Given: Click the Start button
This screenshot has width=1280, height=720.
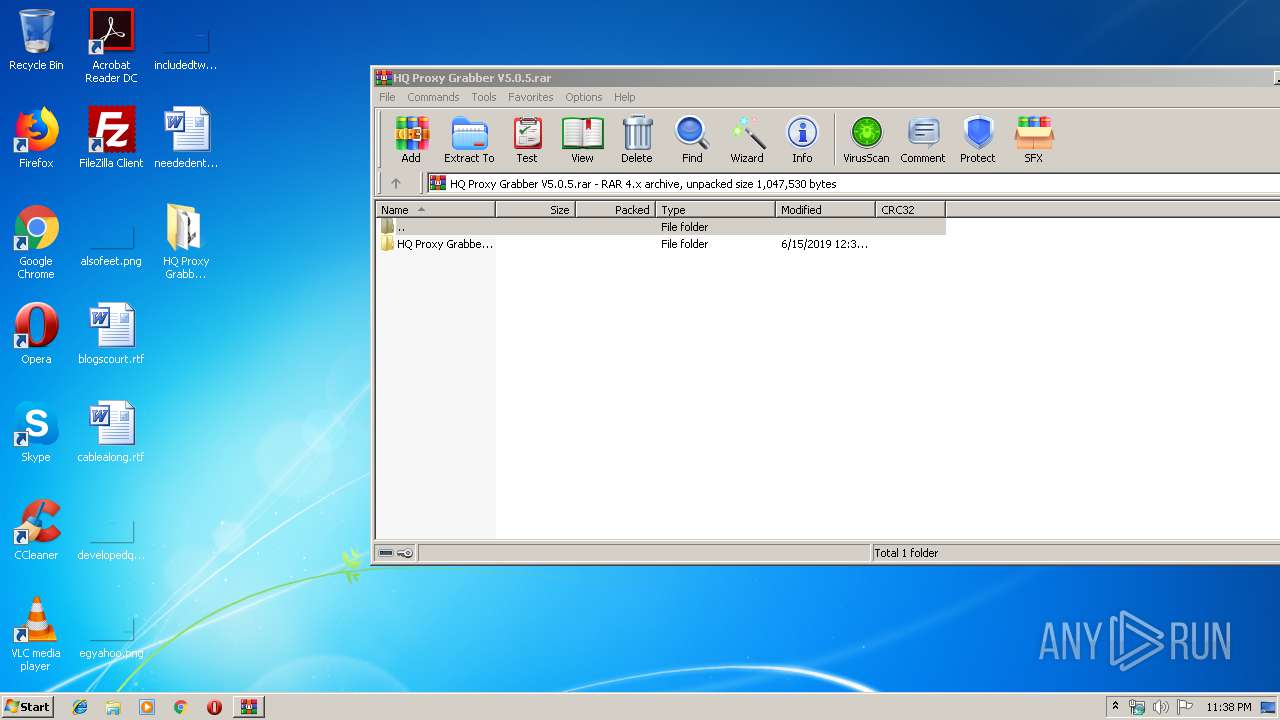Looking at the screenshot, I should pos(28,707).
